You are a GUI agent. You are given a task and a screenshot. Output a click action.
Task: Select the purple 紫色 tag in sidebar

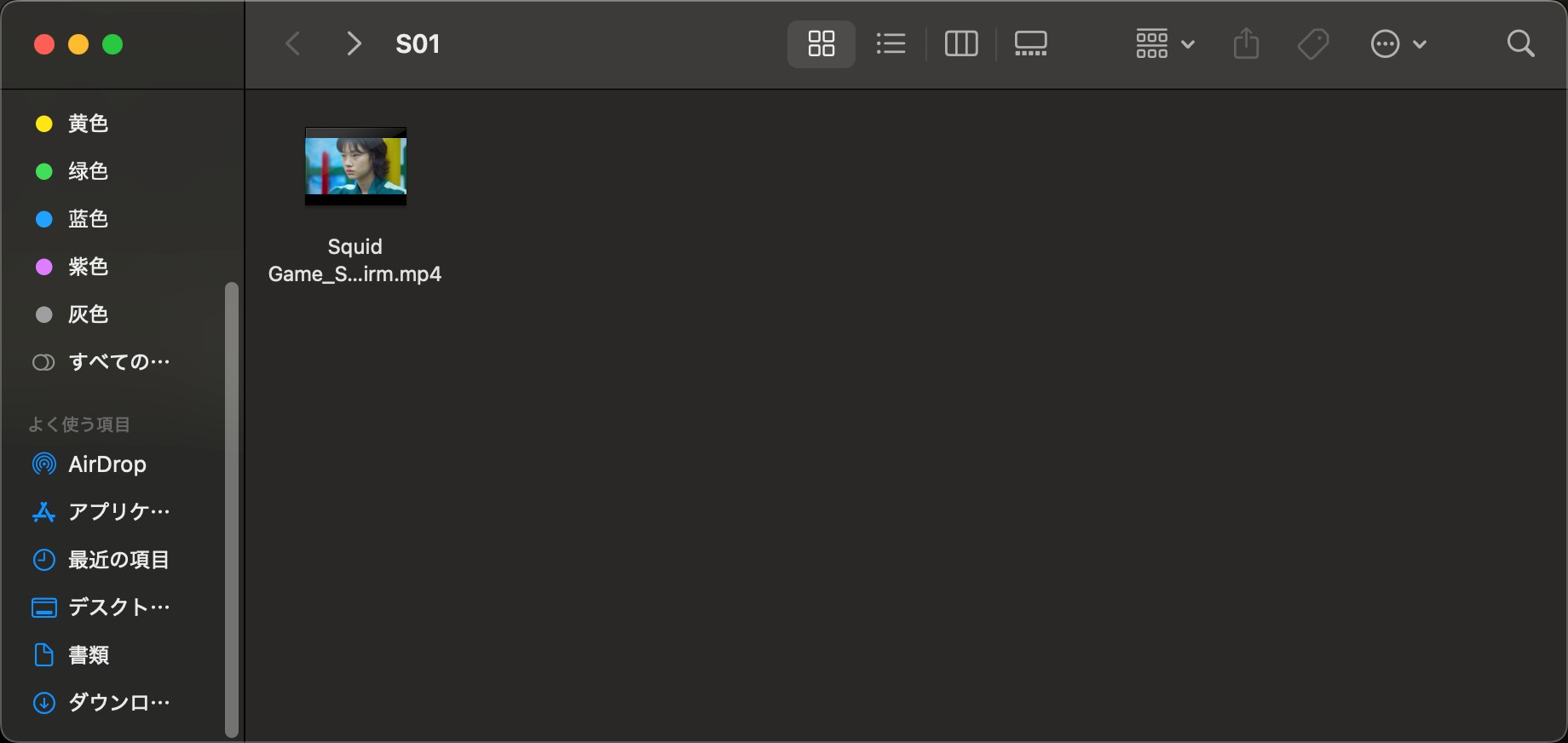point(88,267)
